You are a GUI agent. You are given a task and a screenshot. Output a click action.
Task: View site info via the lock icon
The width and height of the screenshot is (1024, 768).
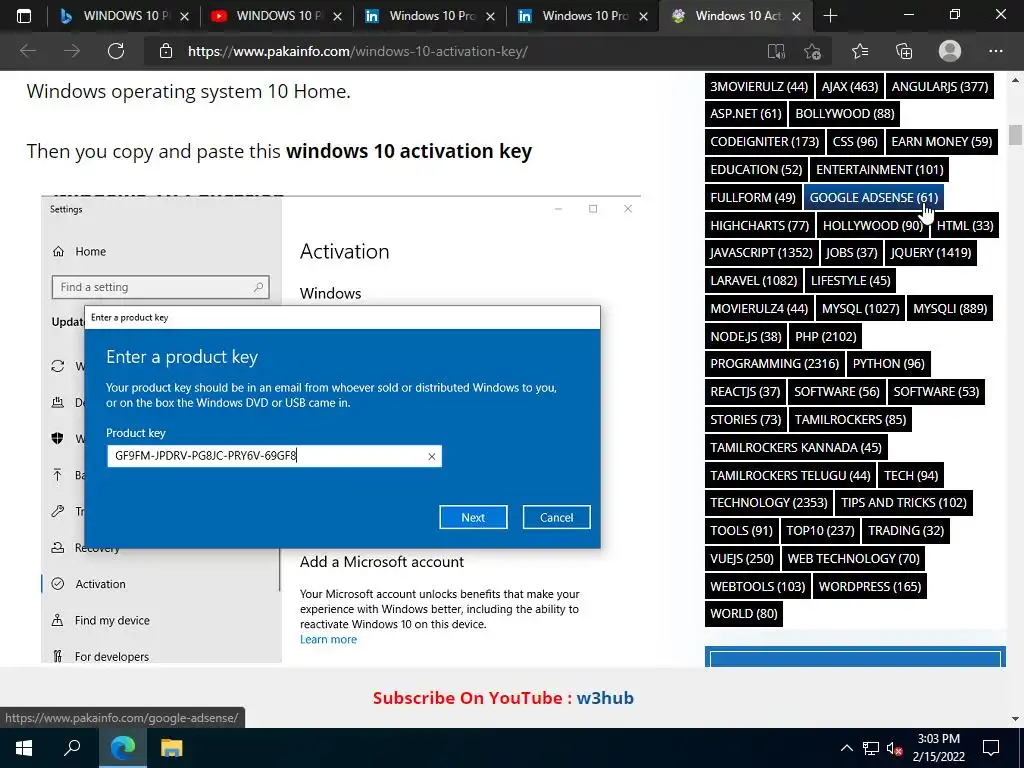click(166, 51)
